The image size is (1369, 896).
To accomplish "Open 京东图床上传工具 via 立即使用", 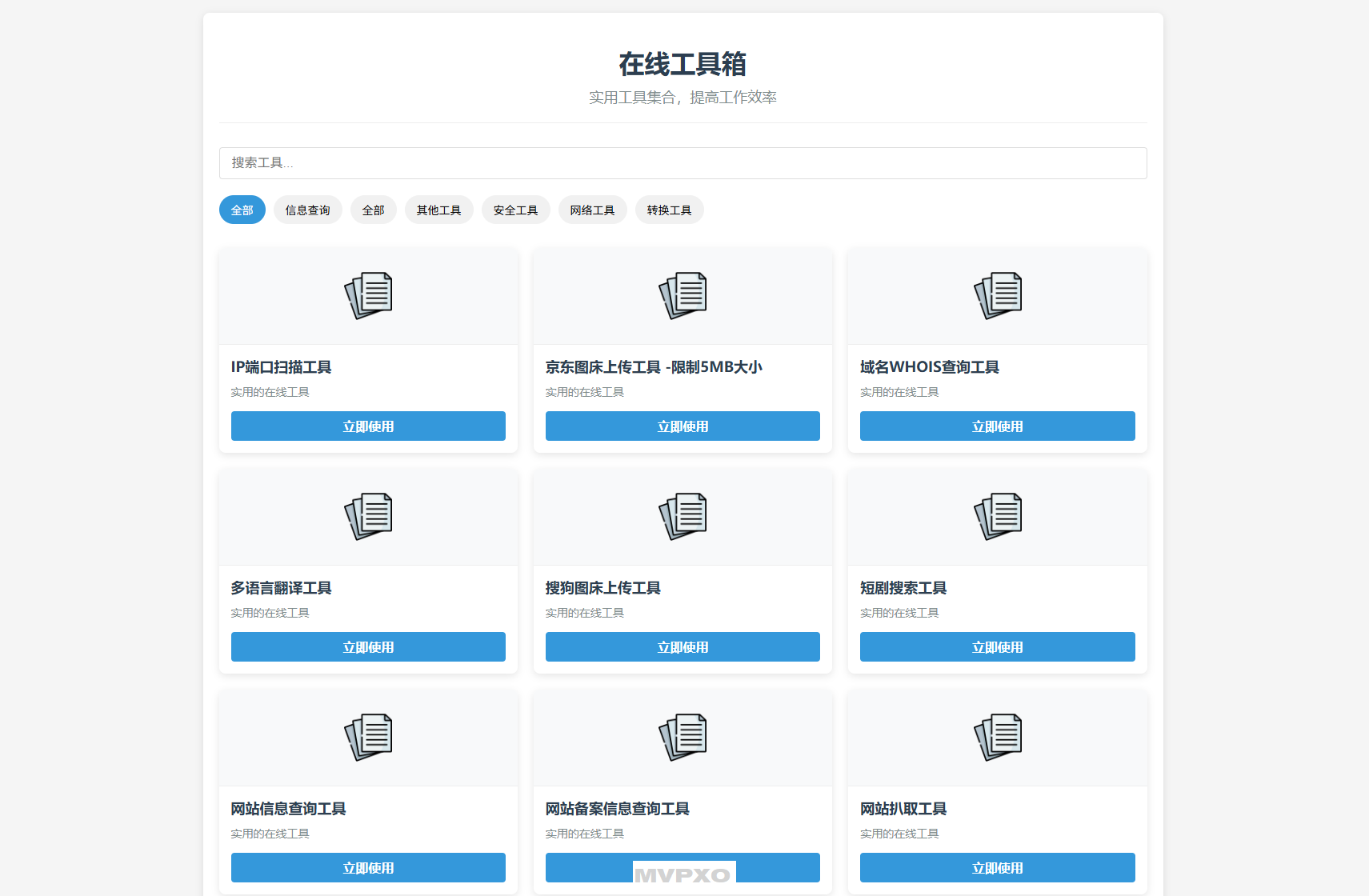I will click(x=682, y=426).
